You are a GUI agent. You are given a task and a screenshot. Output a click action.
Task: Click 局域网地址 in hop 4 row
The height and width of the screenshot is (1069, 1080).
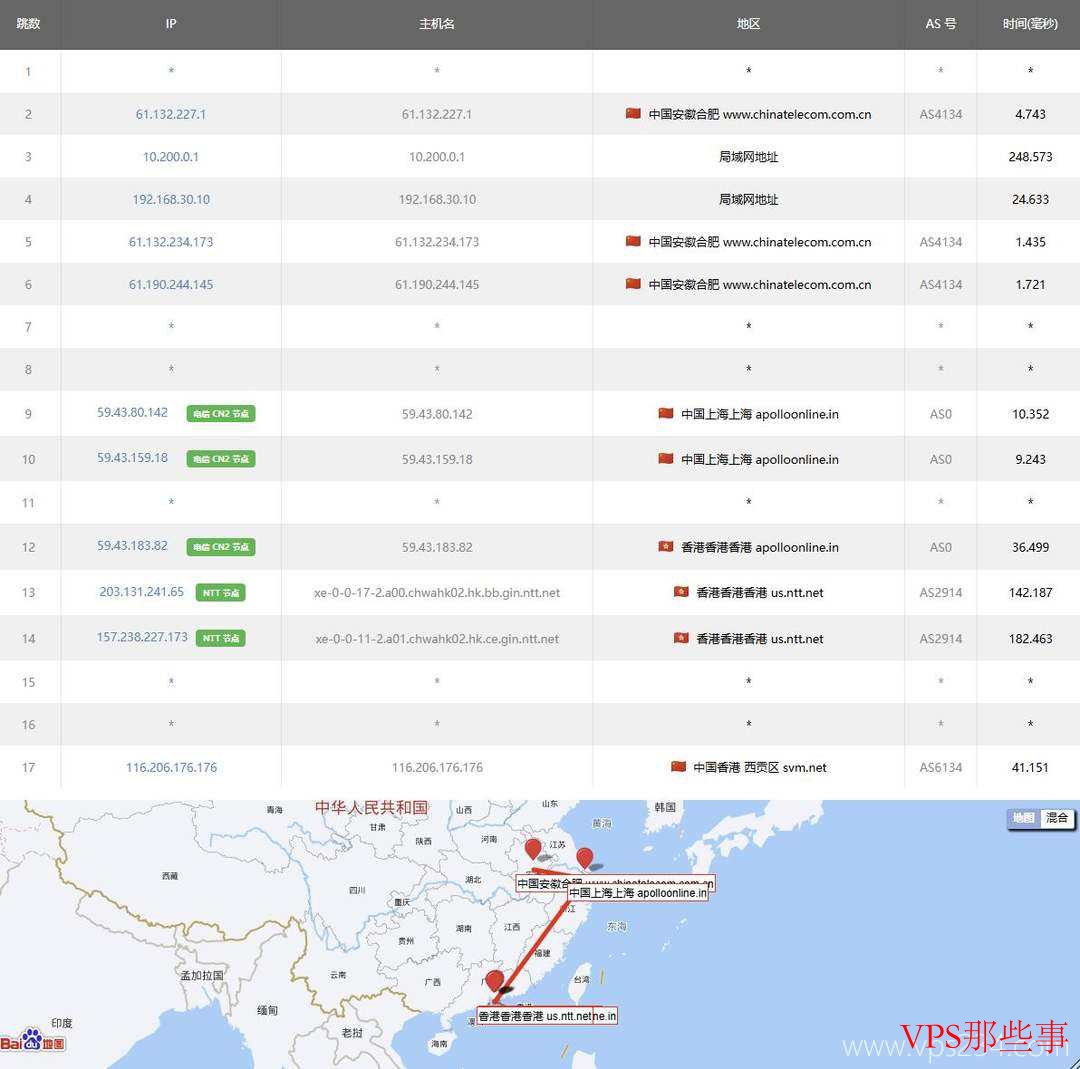[x=748, y=200]
